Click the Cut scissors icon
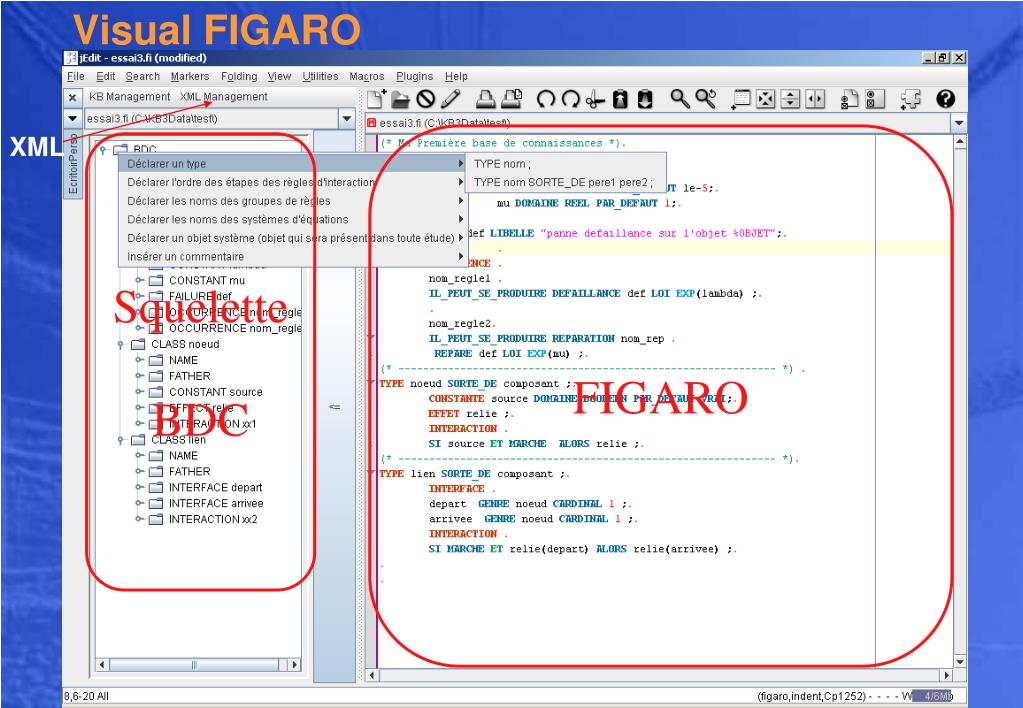 595,99
